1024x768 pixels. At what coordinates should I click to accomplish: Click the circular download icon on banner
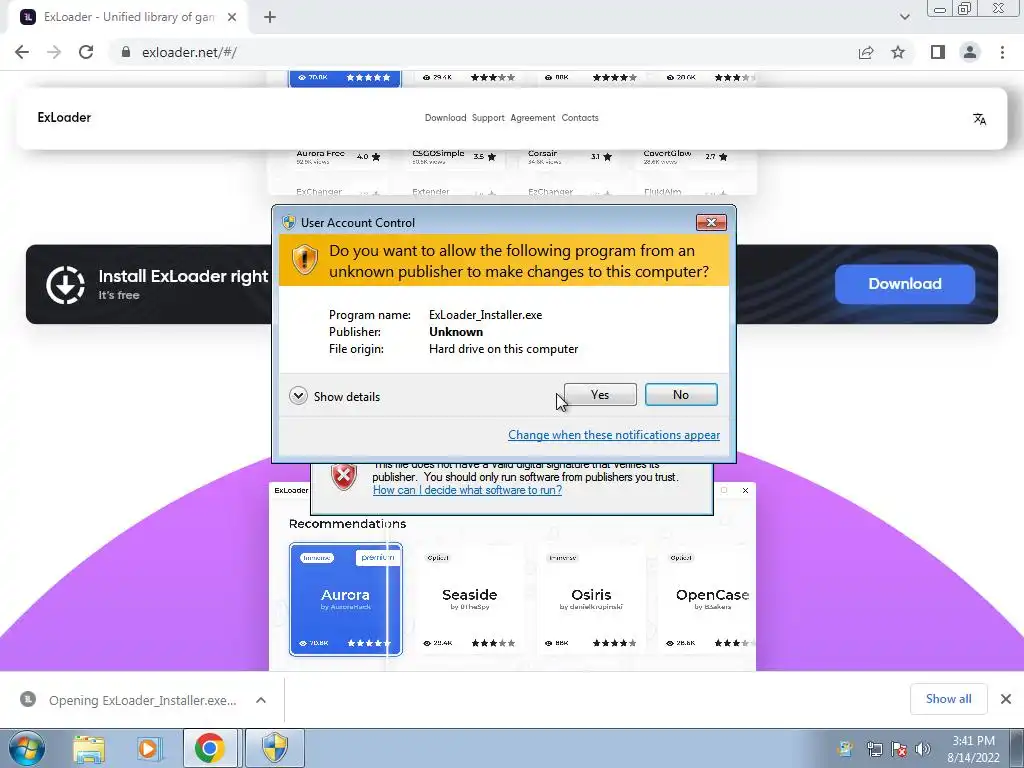point(65,285)
